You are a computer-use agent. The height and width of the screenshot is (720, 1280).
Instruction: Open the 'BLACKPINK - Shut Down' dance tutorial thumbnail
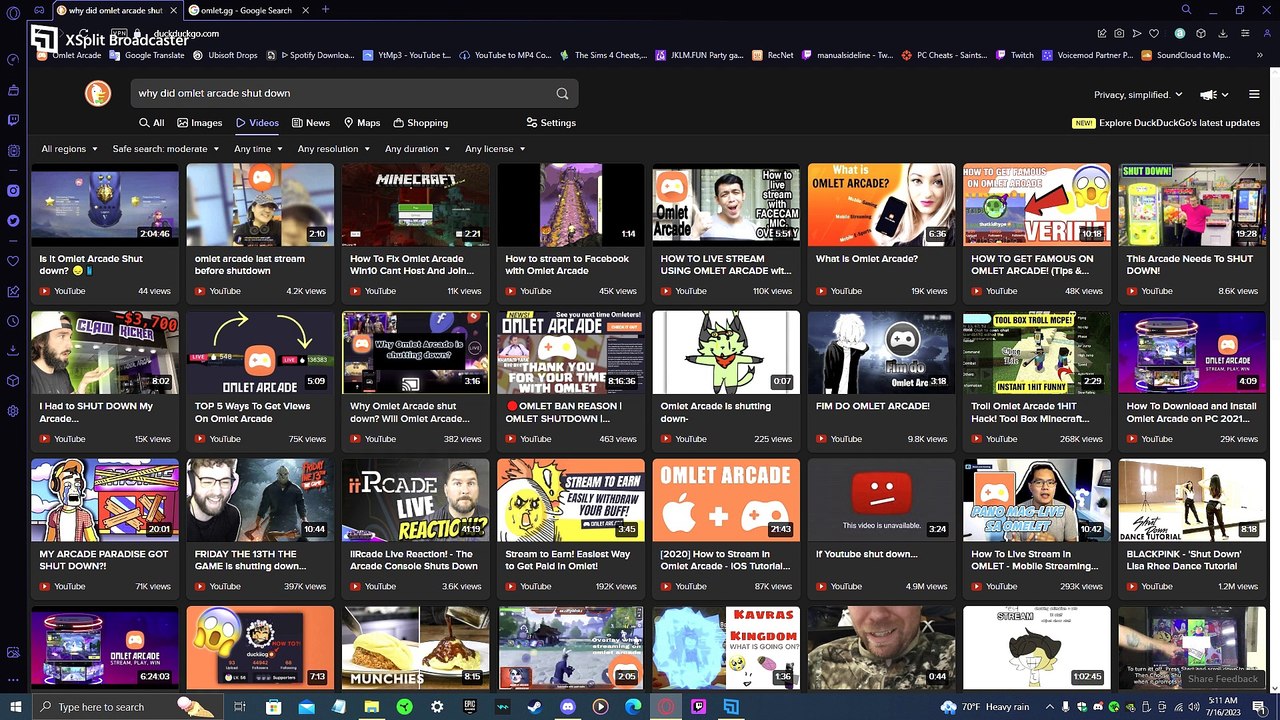click(x=1192, y=500)
